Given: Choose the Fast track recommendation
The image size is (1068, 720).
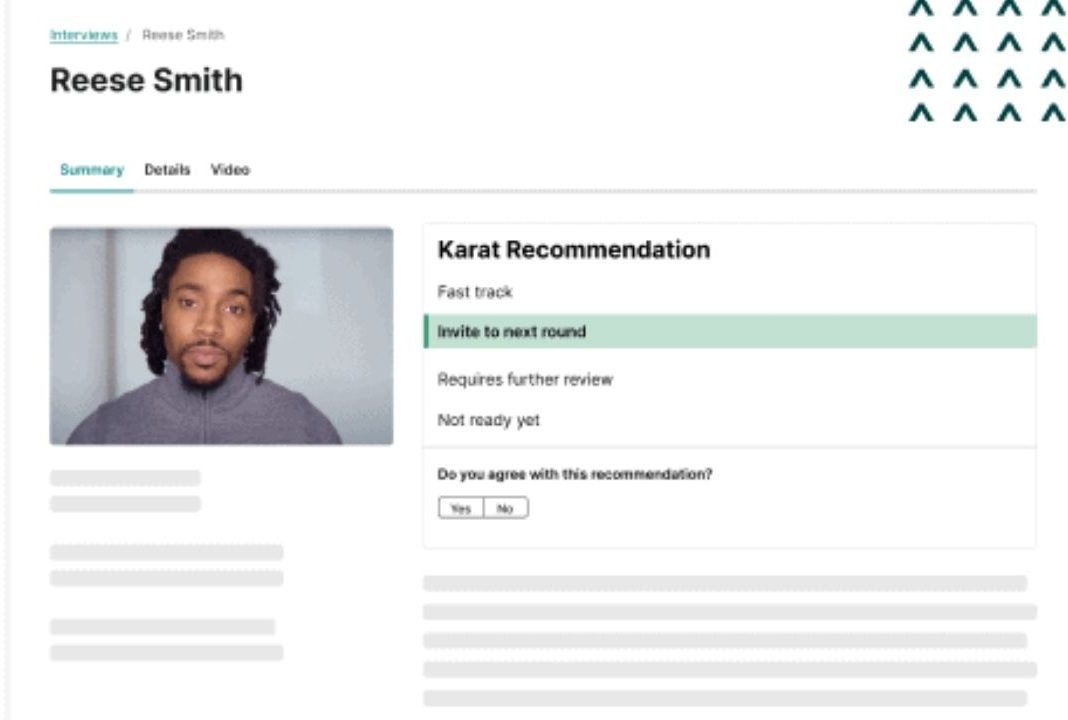Looking at the screenshot, I should pyautogui.click(x=475, y=292).
